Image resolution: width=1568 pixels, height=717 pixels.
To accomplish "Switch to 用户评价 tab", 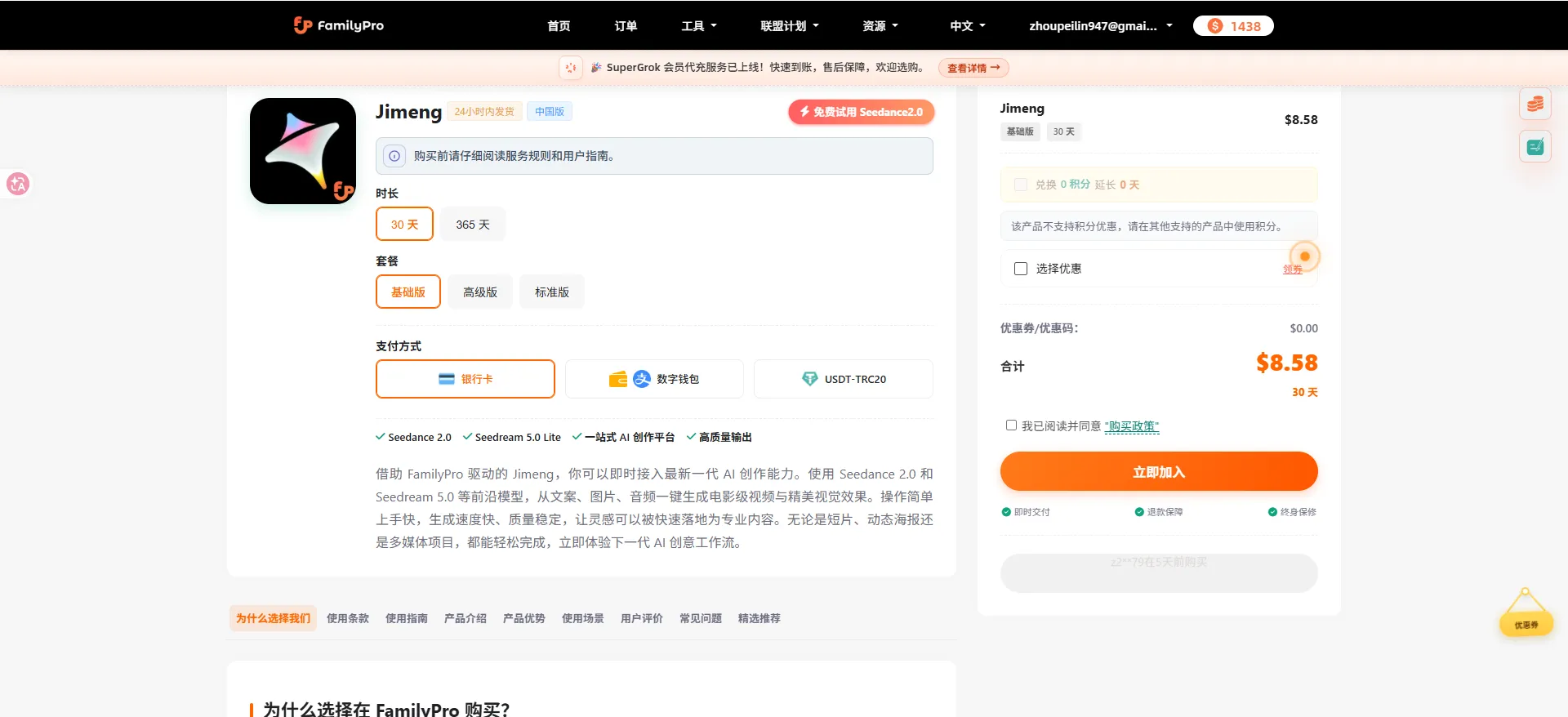I will coord(642,618).
